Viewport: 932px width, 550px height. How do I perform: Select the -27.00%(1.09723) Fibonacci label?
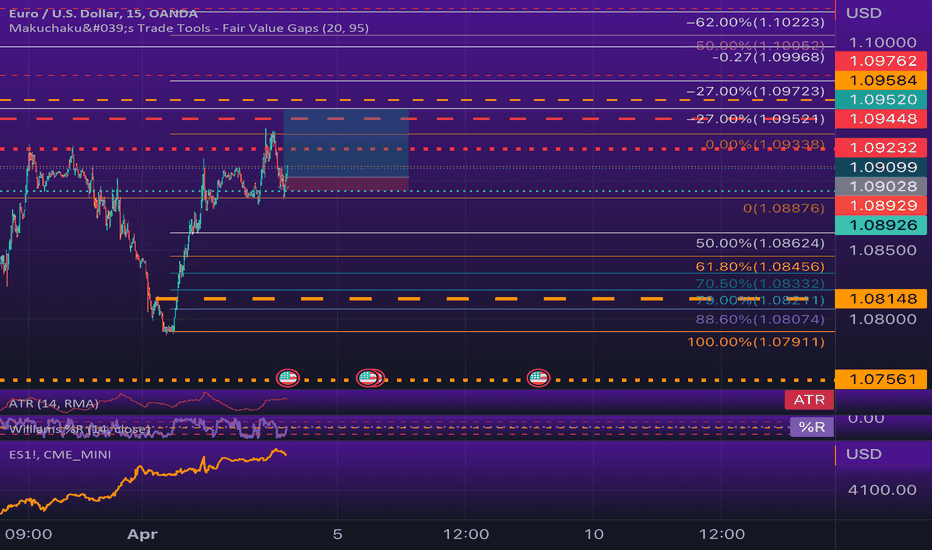click(x=755, y=92)
